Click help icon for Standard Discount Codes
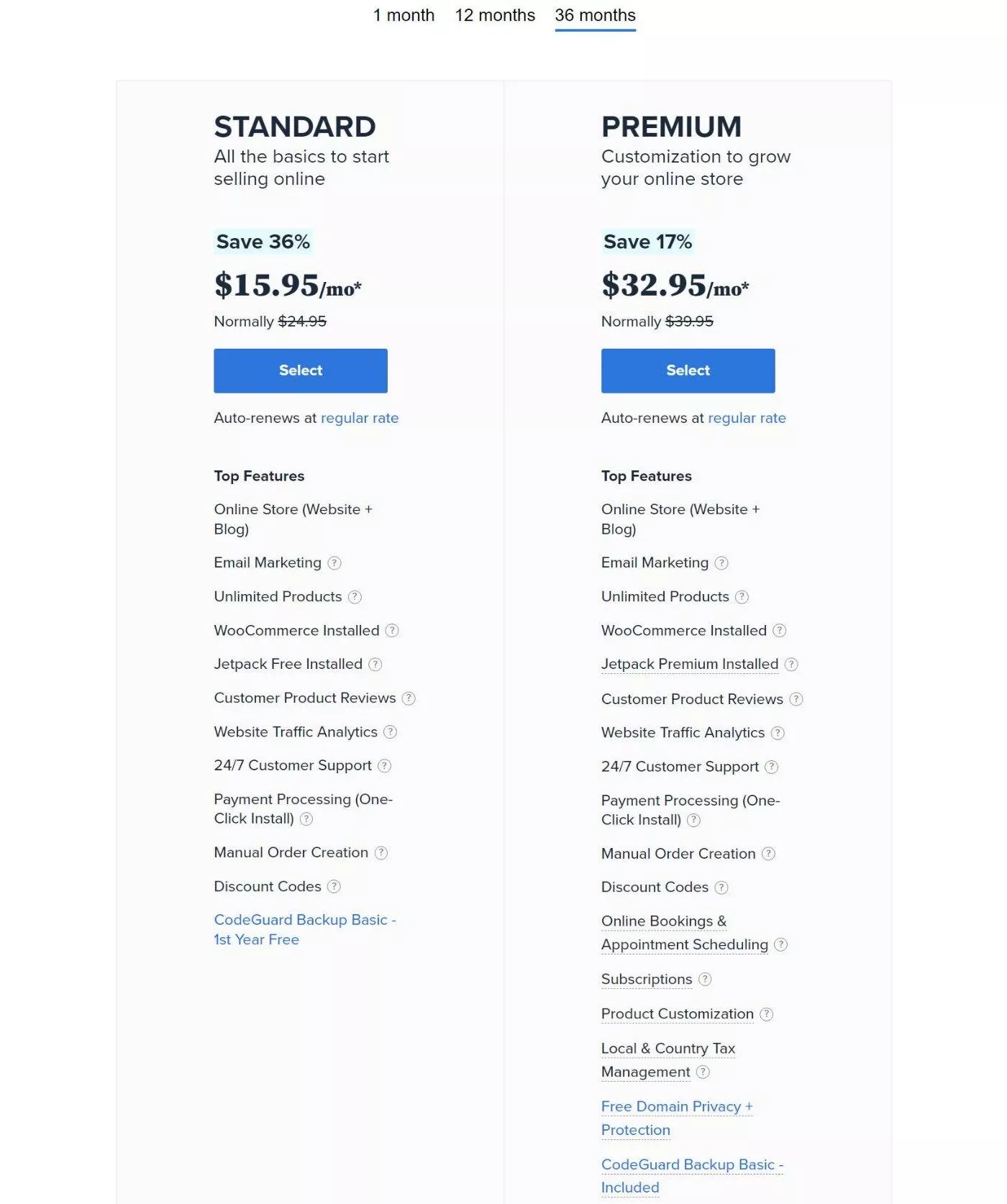1007x1204 pixels. click(x=334, y=887)
